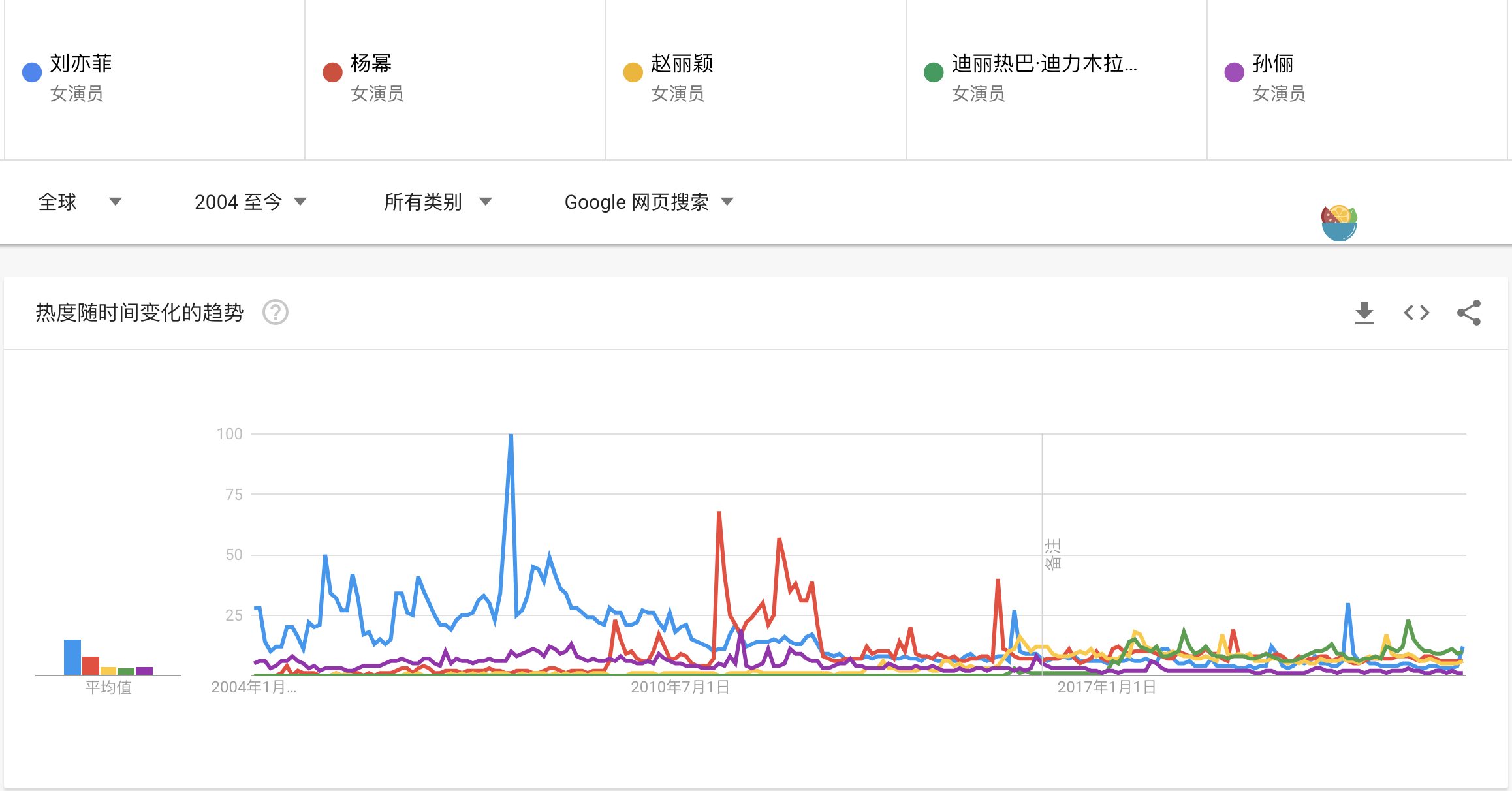Toggle the purple 孙俪 series indicator

pos(1233,72)
